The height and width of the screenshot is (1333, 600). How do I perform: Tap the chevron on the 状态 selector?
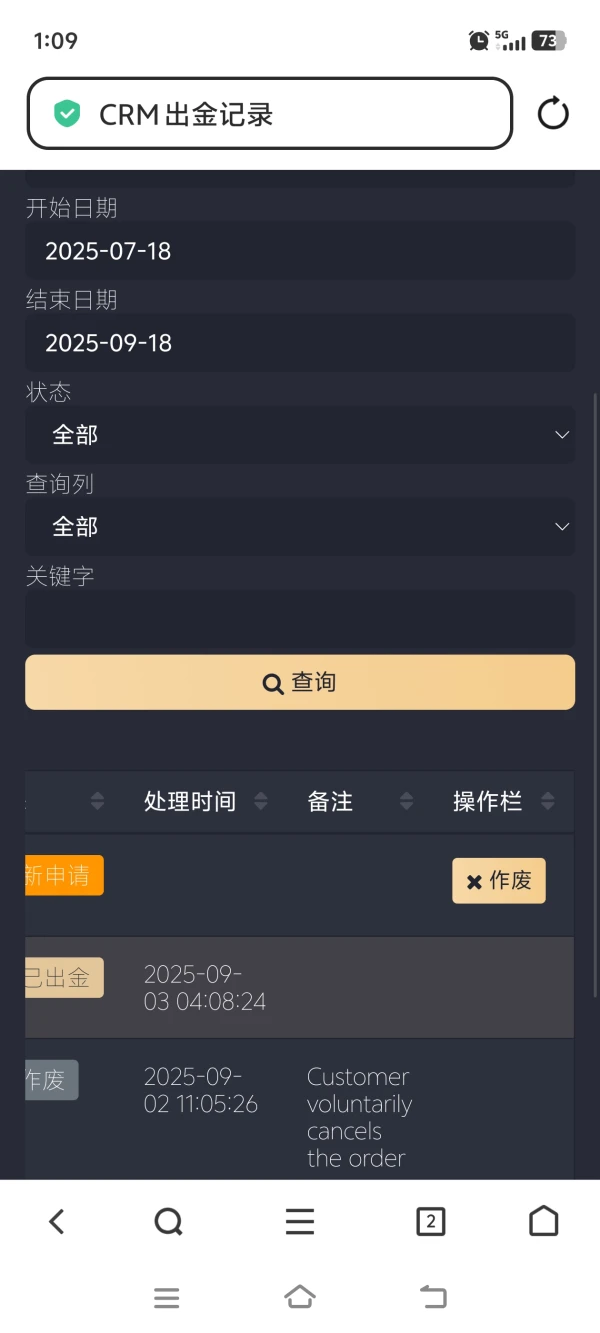pyautogui.click(x=562, y=434)
